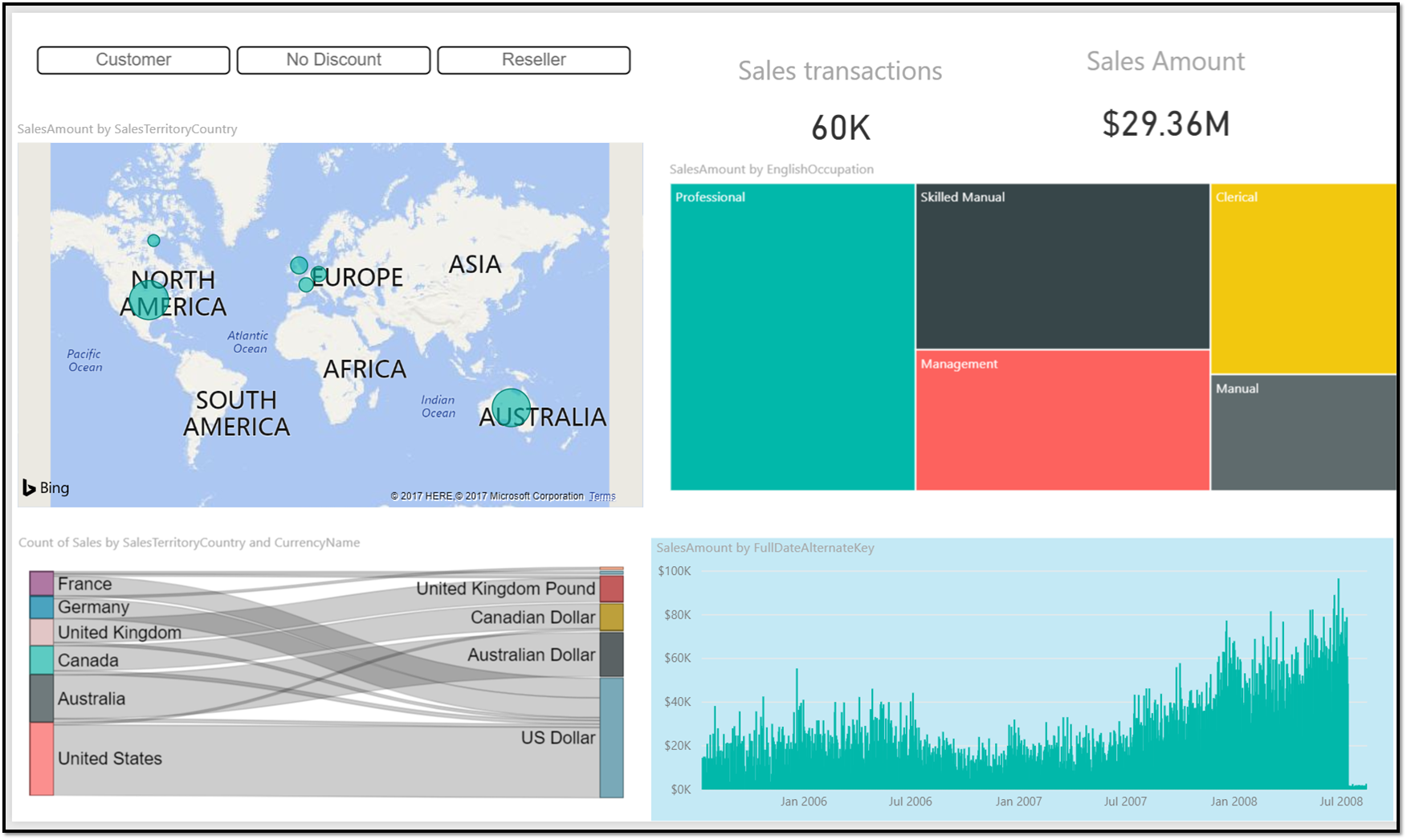
Task: Click the Jan 2007 axis label
Action: click(1018, 801)
